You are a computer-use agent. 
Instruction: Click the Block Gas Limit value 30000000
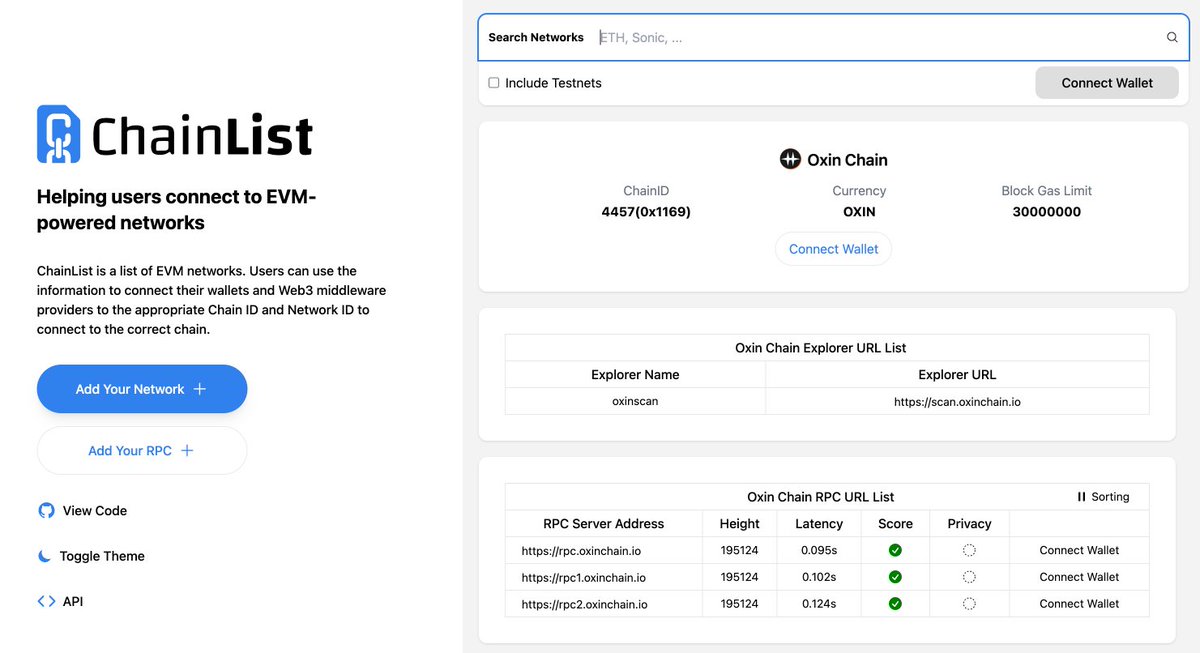click(x=1046, y=212)
